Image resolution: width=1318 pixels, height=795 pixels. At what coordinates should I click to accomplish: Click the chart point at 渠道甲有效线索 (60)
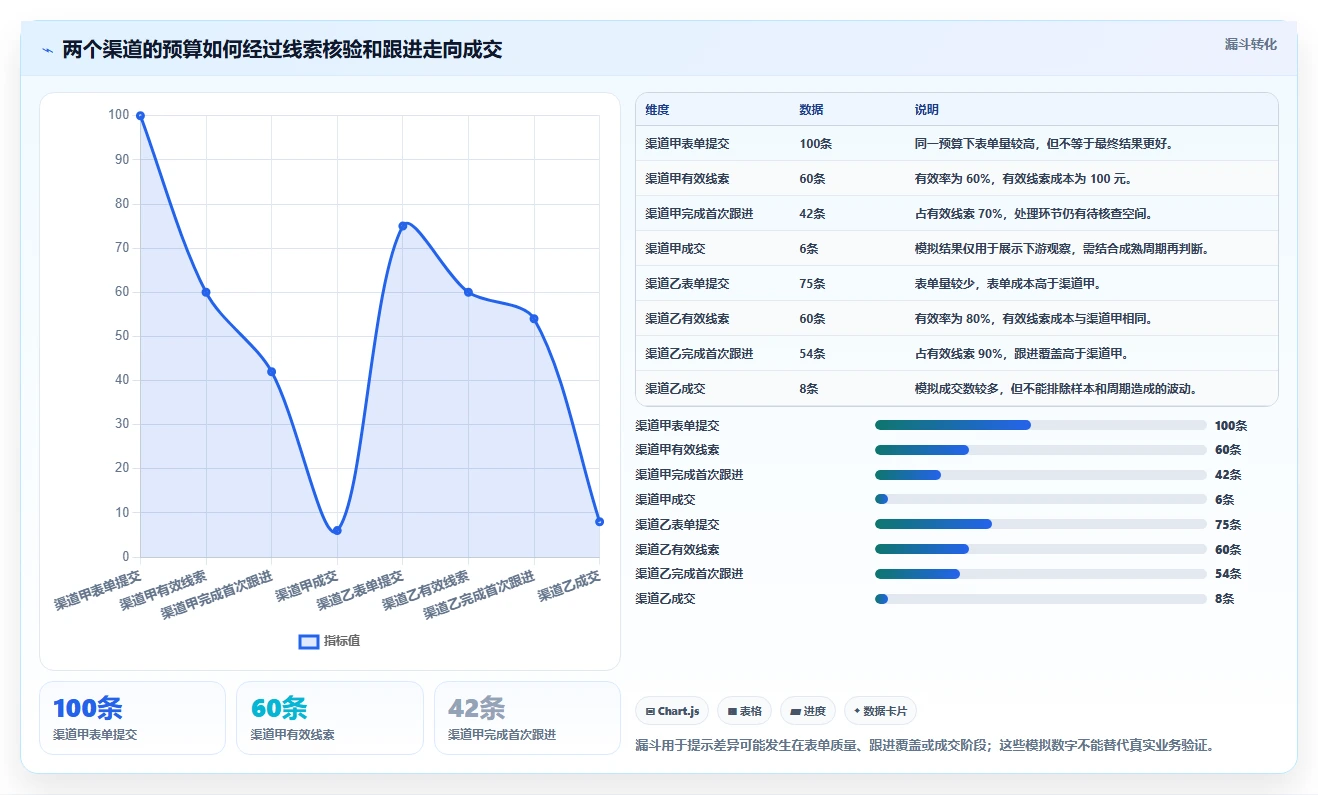206,292
